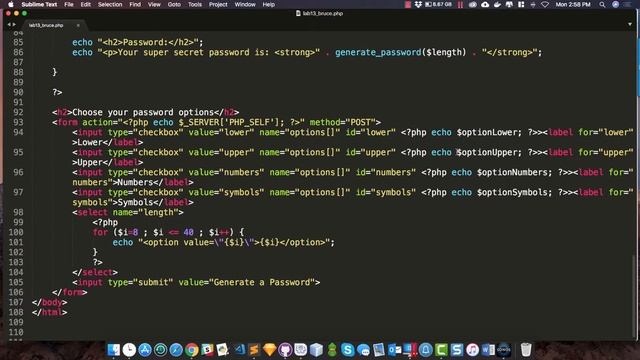Open the Tools menu
Screen dimensions: 640x360
tap(195, 4)
